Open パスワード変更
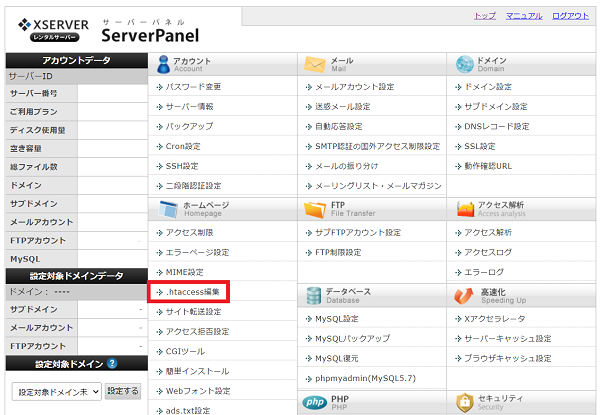This screenshot has height=415, width=600. pos(193,87)
